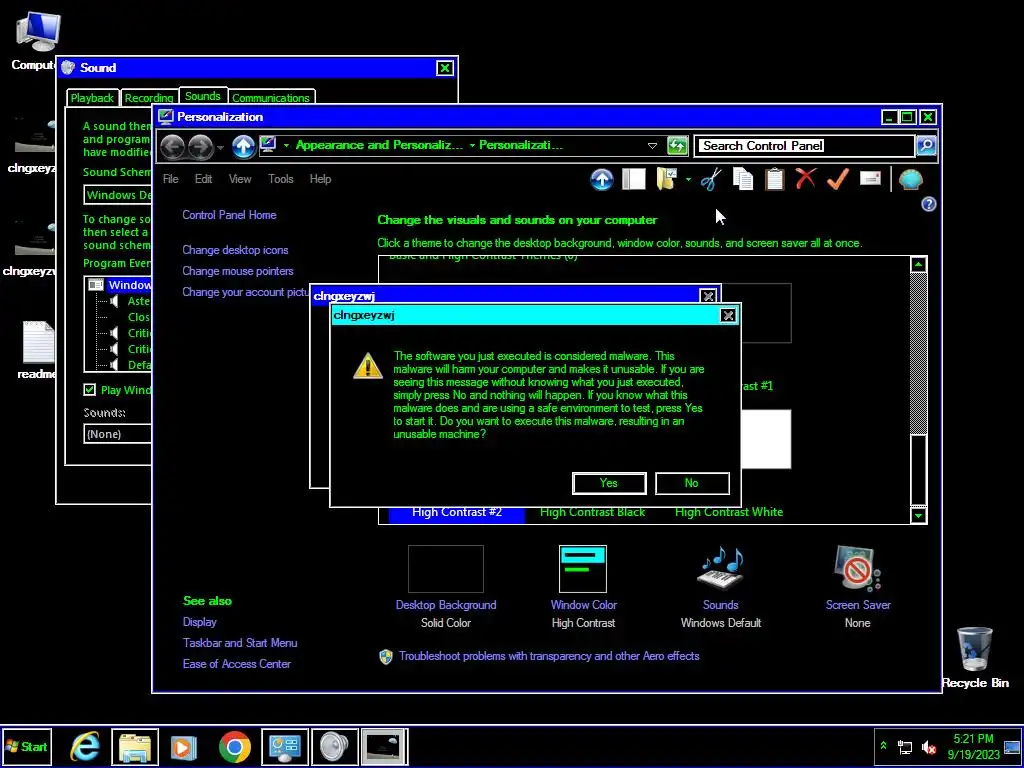
Task: Open the Tools menu
Action: [280, 179]
